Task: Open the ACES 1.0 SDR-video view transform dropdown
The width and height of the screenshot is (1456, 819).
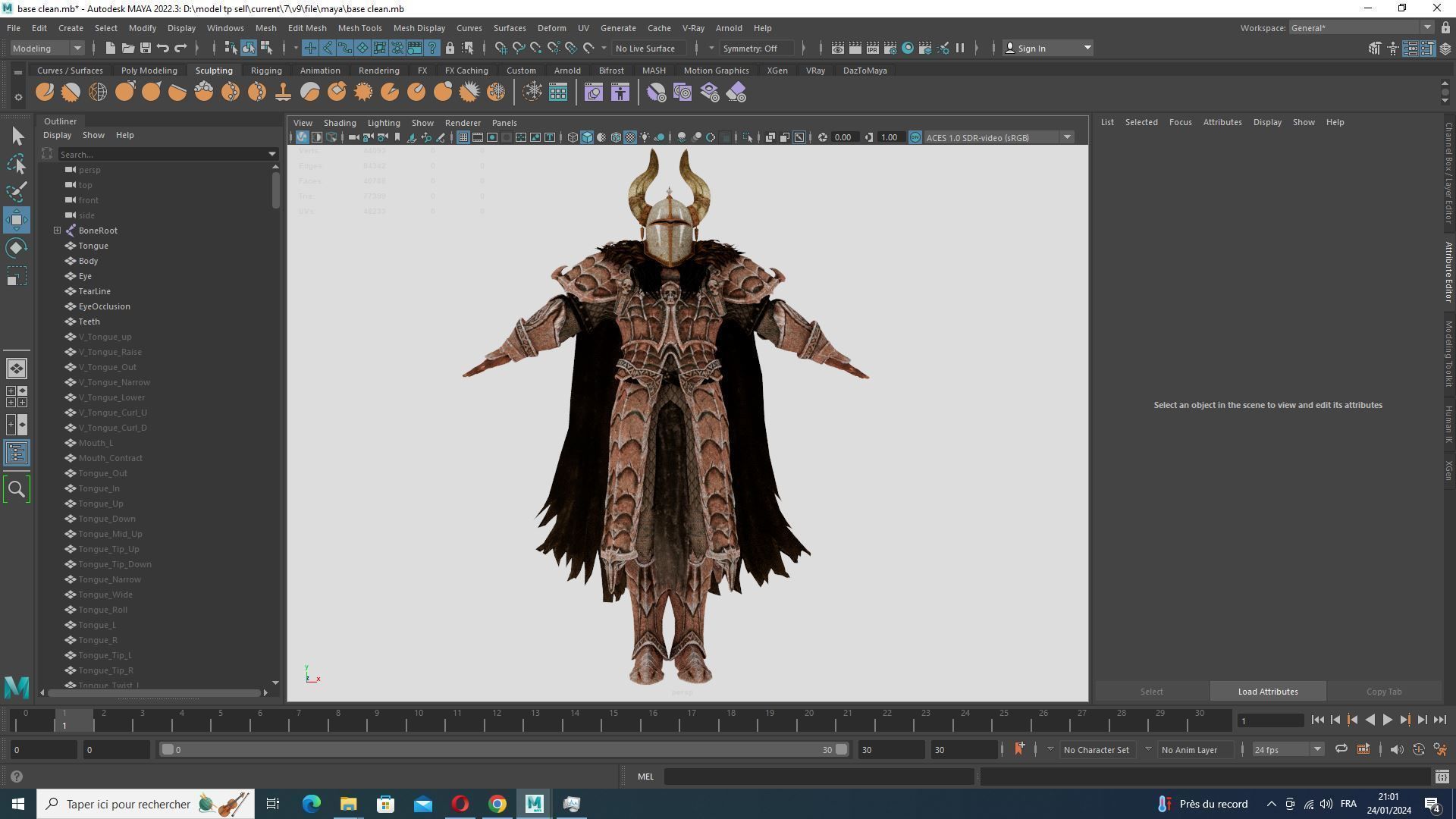Action: pyautogui.click(x=998, y=137)
